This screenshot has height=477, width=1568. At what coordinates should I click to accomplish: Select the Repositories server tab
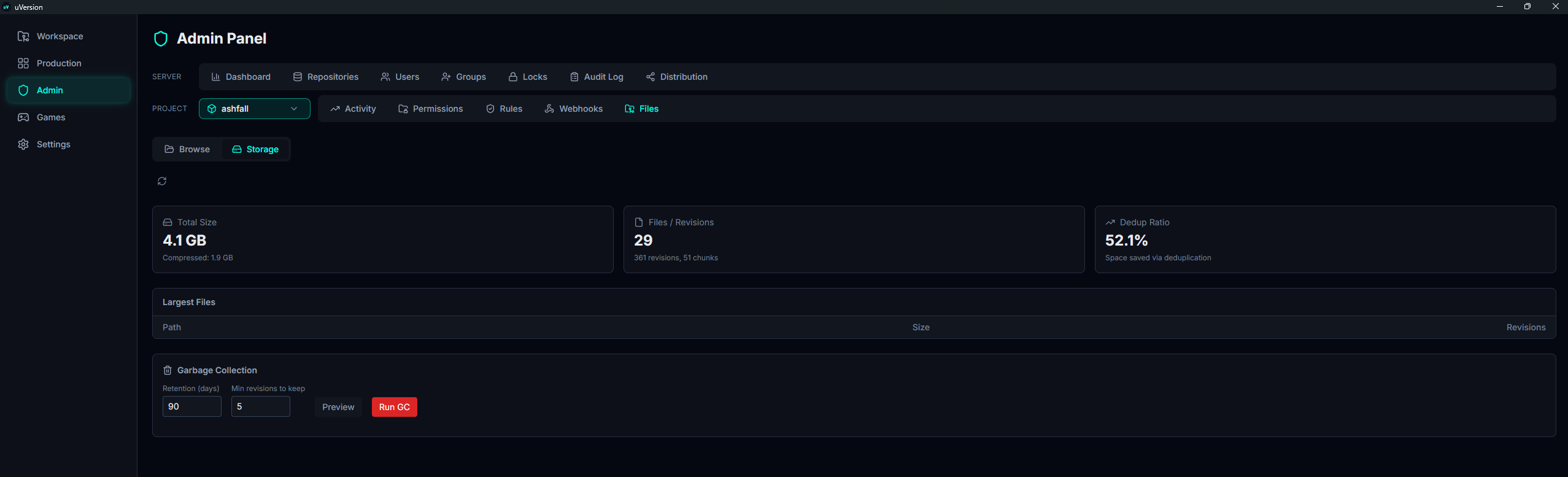click(326, 77)
